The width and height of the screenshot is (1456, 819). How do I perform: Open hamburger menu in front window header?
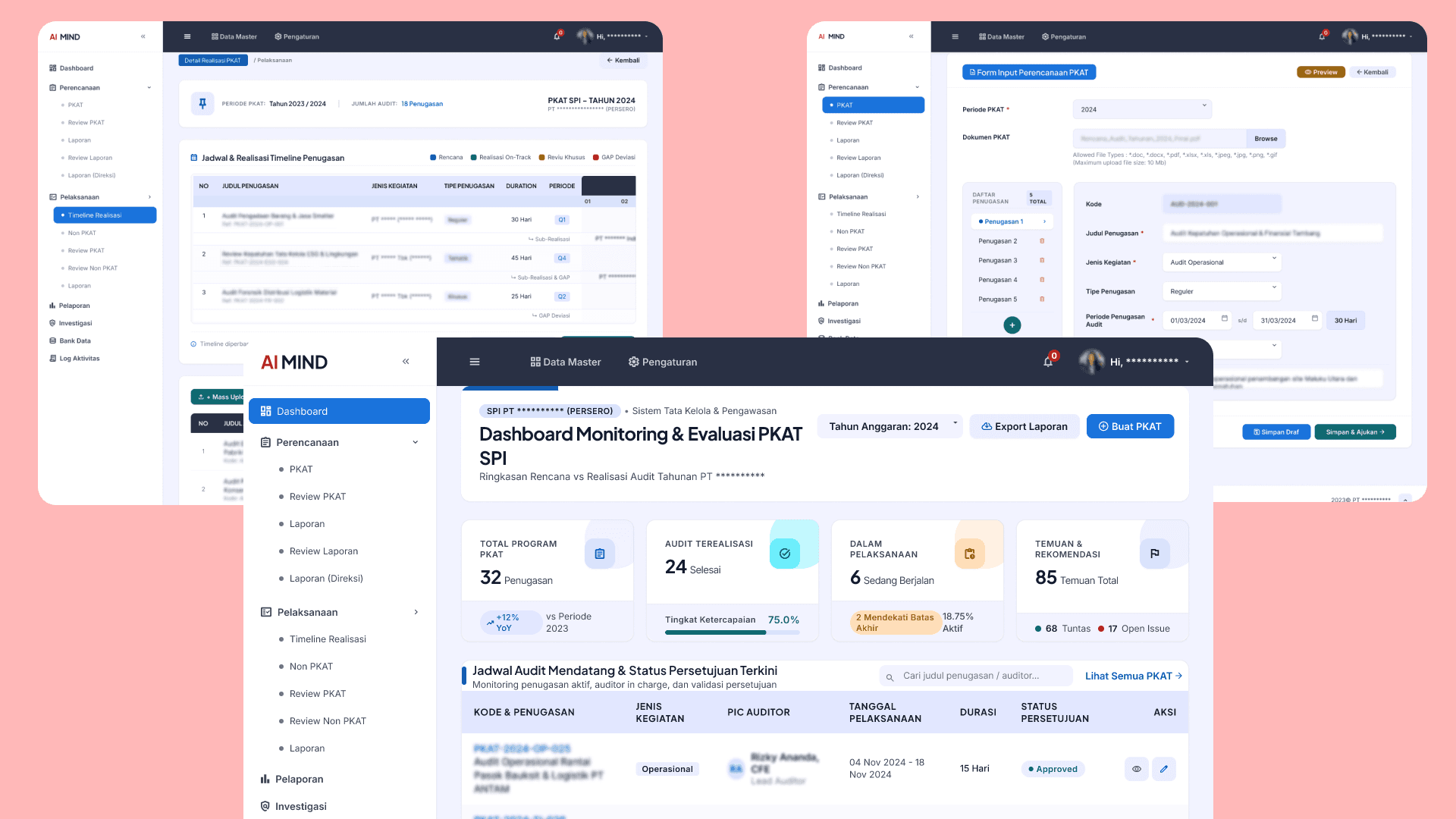(475, 362)
